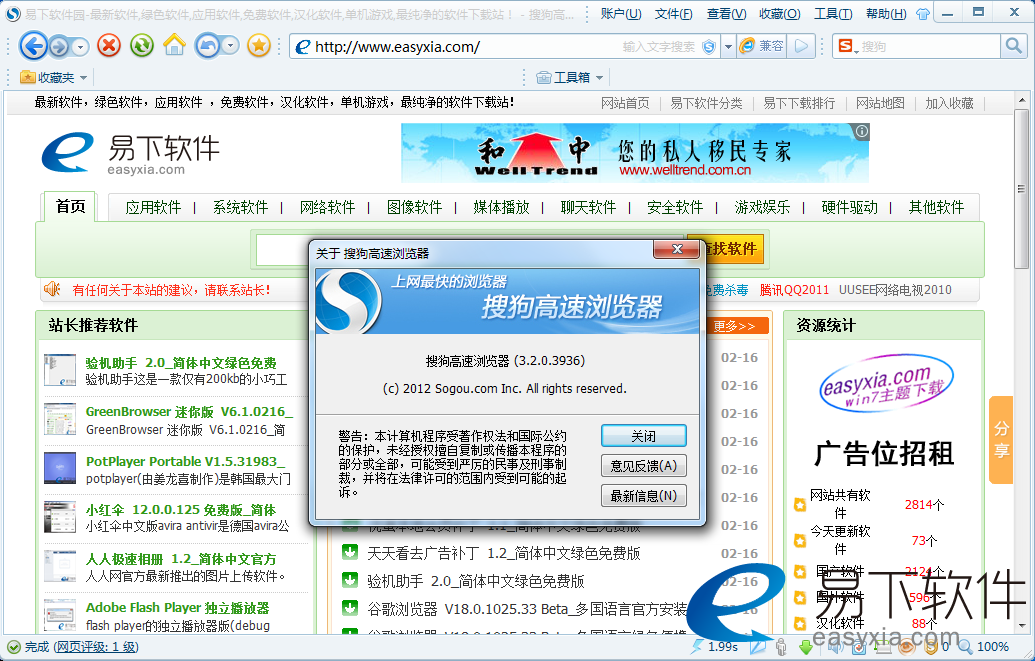
Task: Click 小红伞 12.0.0.125 免费版 link
Action: coord(181,510)
